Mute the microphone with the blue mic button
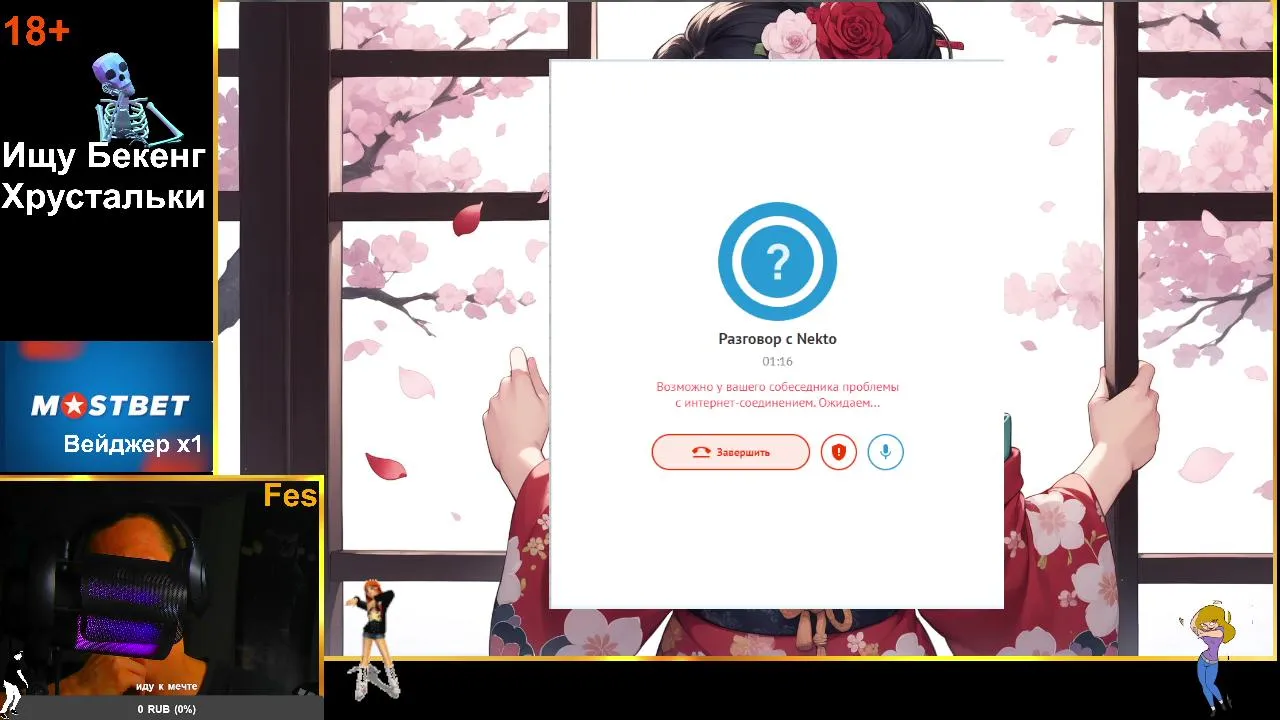 click(x=885, y=452)
